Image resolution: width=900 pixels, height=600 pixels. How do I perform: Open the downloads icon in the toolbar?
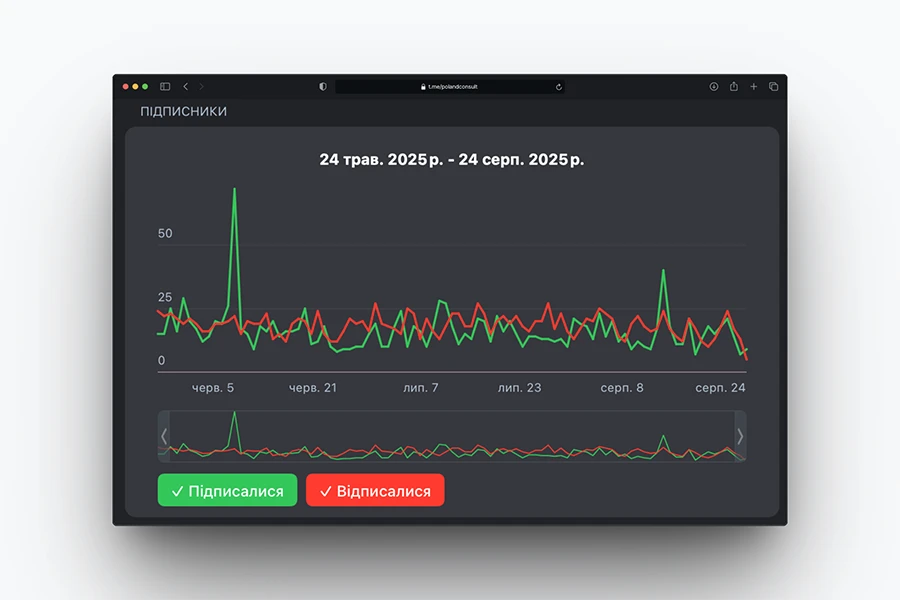[714, 87]
